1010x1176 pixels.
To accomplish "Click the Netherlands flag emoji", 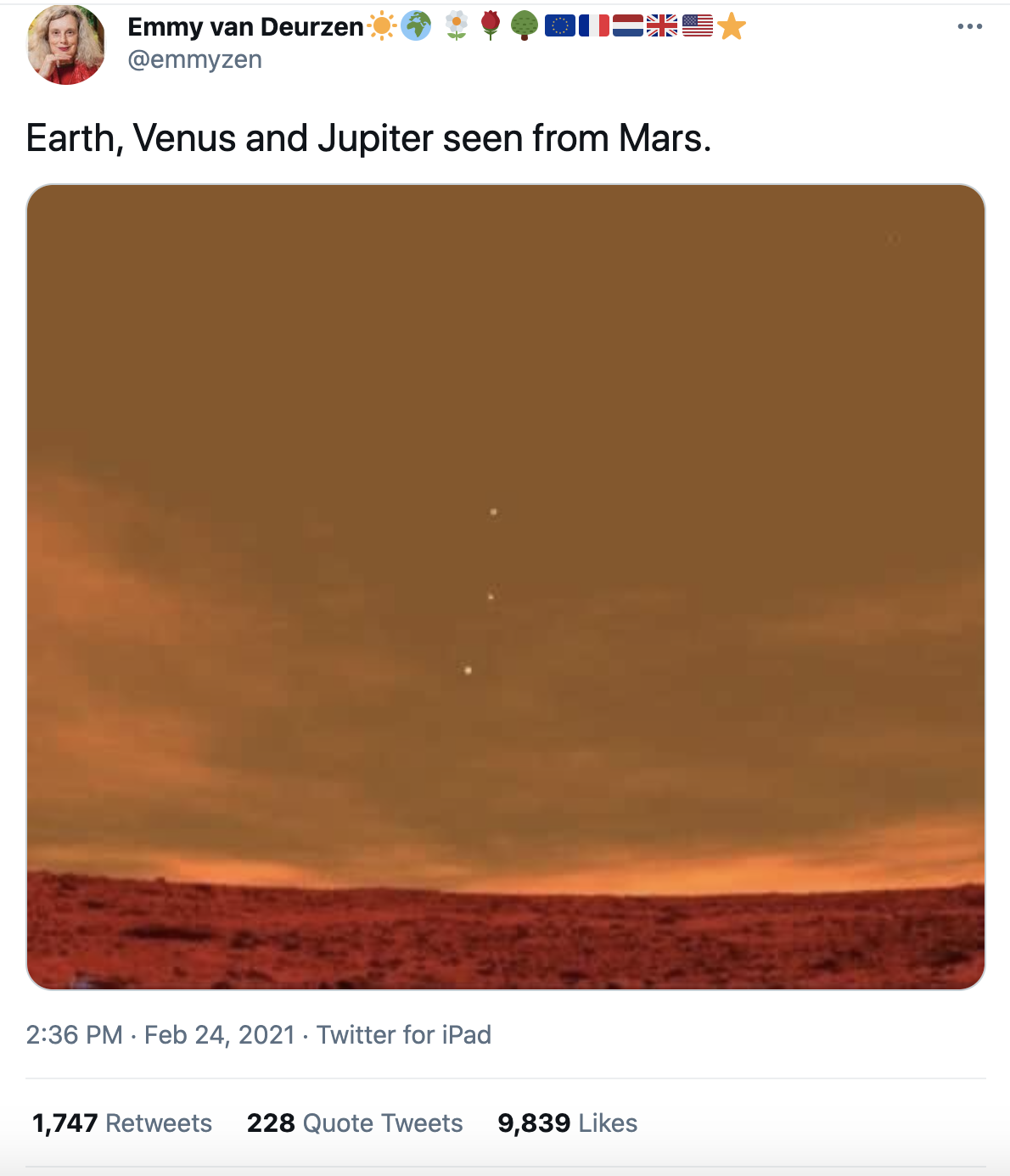I will 628,27.
